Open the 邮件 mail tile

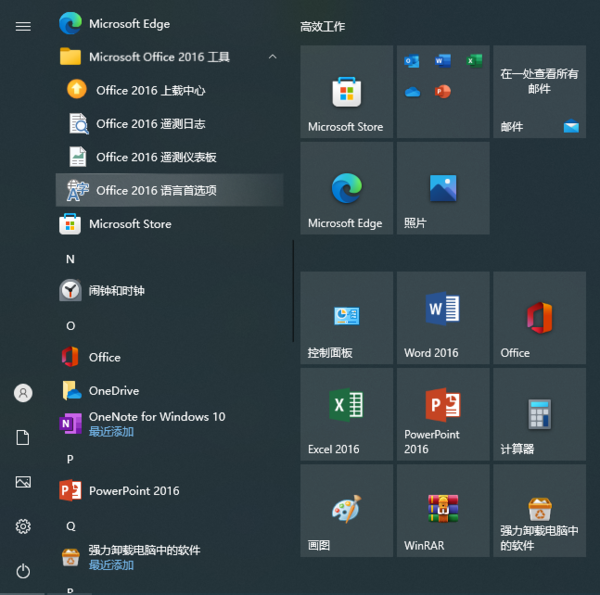(540, 91)
